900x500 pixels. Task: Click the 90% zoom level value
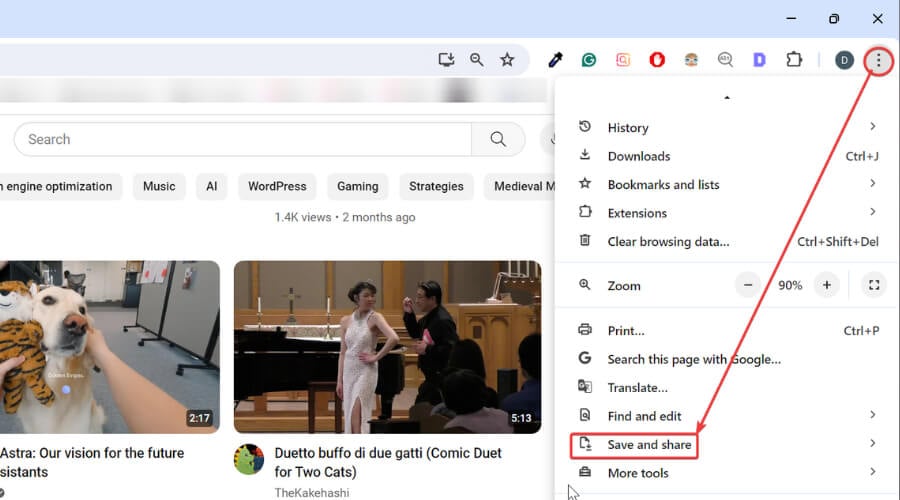click(x=790, y=285)
